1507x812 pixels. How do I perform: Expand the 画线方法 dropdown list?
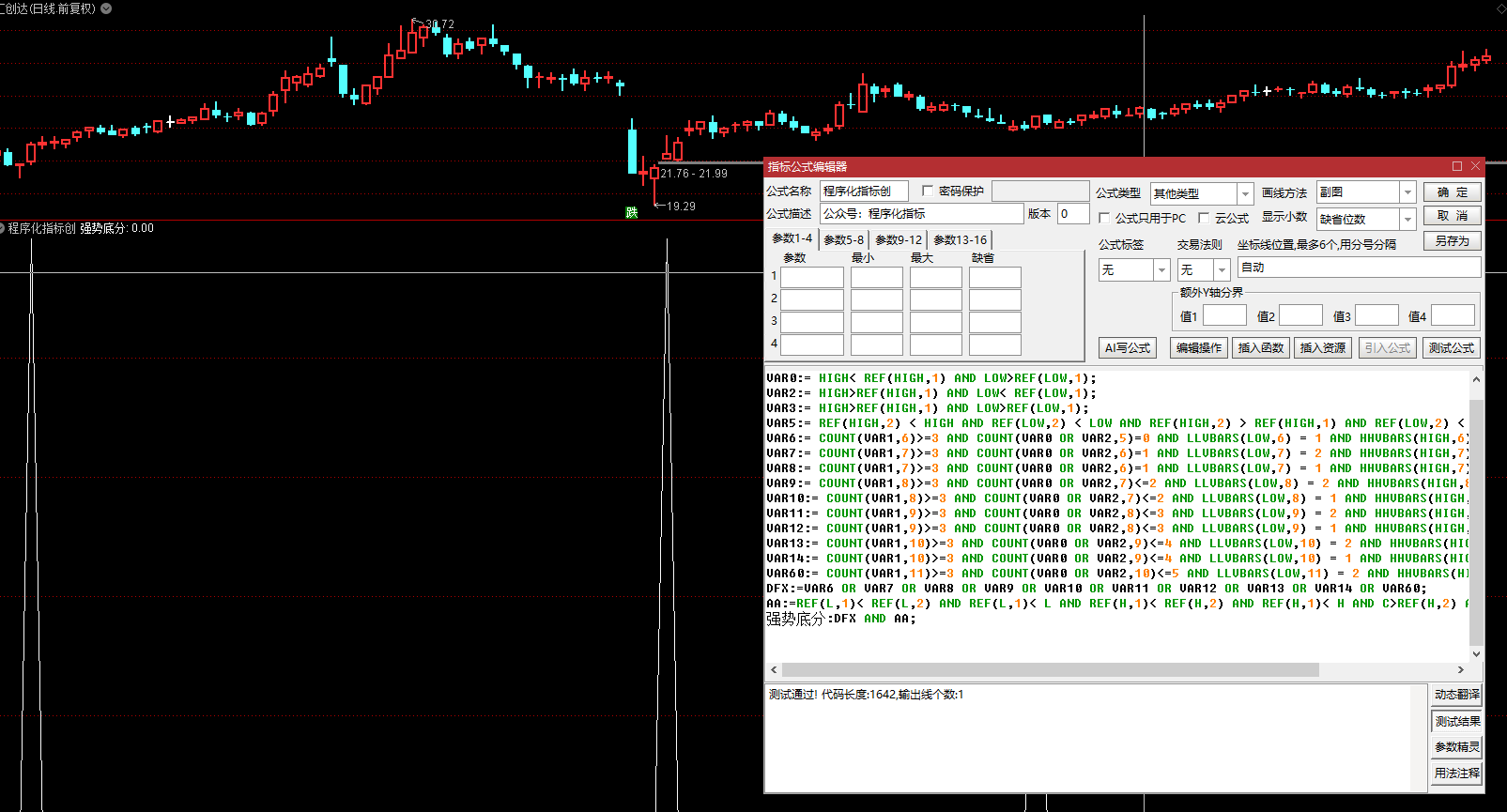[x=1407, y=192]
